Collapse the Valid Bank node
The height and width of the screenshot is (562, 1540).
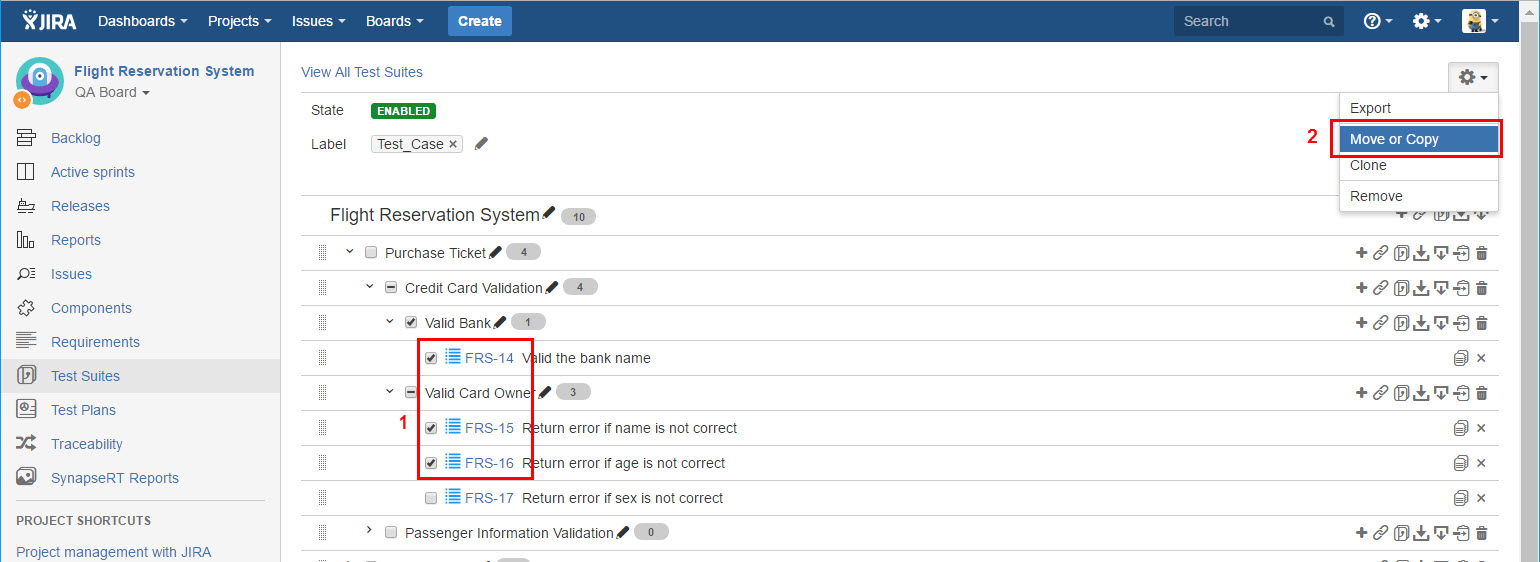(390, 322)
